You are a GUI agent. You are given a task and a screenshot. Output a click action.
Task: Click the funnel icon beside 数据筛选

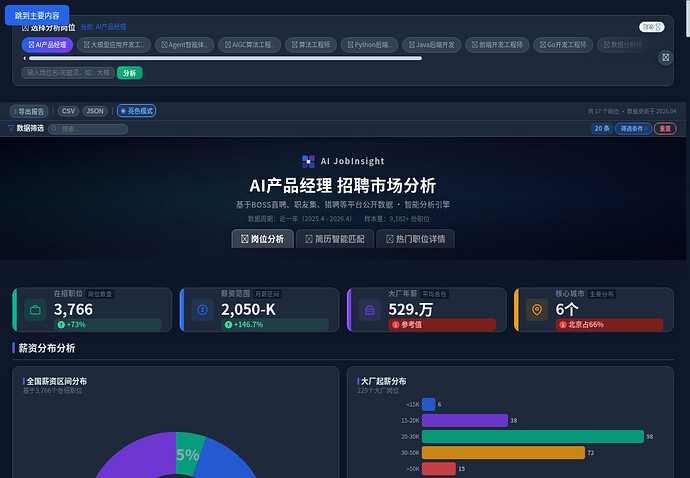[x=11, y=128]
